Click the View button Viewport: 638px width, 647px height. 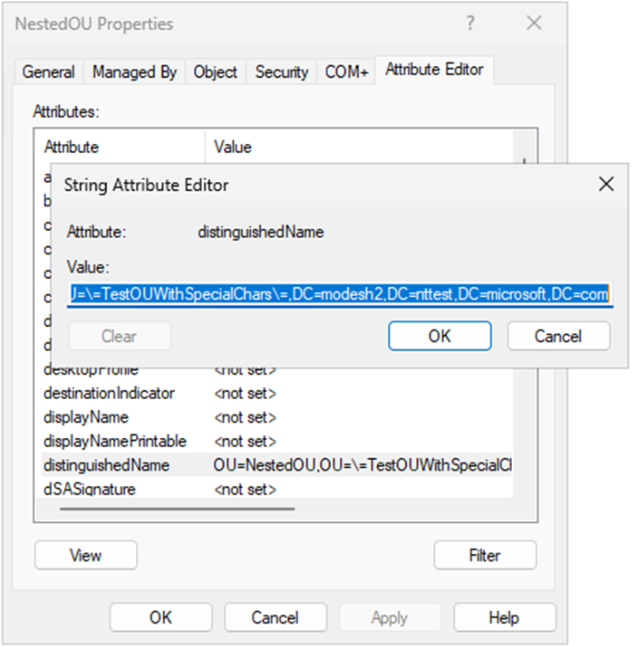[86, 555]
